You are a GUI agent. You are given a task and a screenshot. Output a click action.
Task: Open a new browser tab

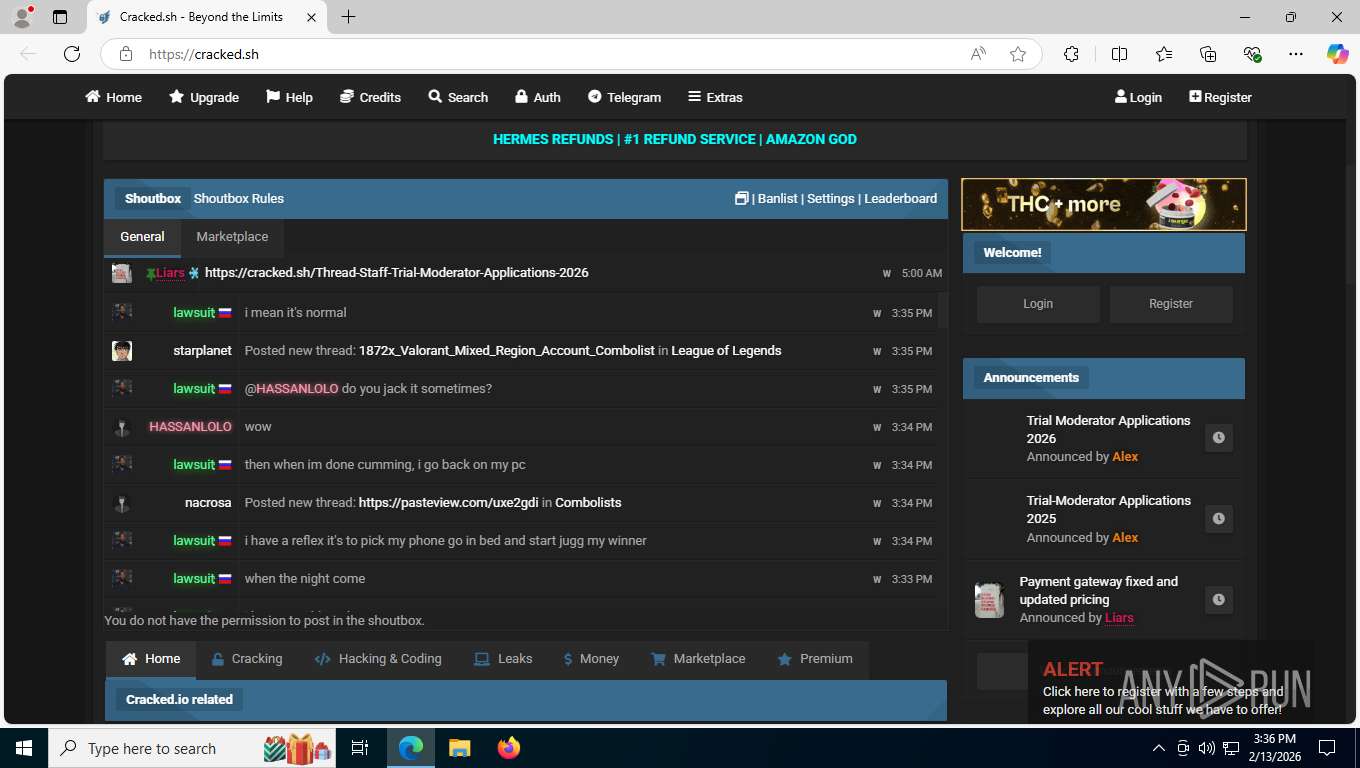tap(348, 17)
